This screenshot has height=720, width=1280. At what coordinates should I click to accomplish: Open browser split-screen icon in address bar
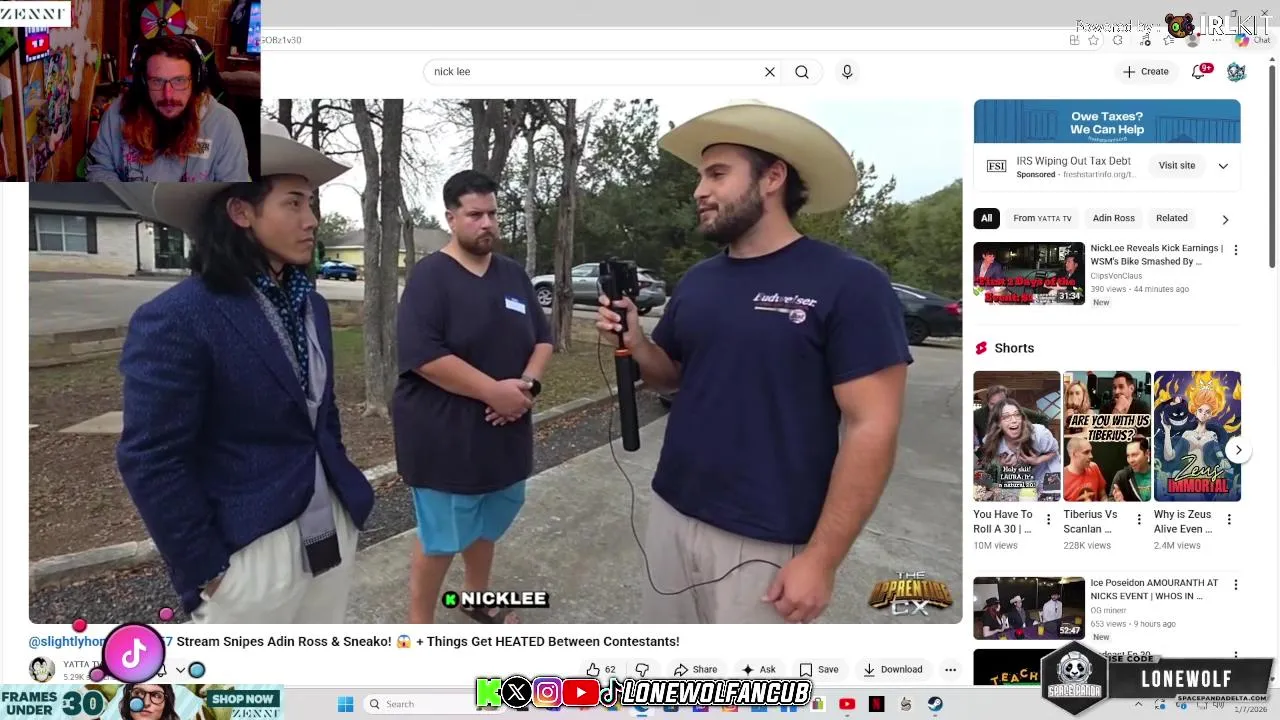[1074, 40]
